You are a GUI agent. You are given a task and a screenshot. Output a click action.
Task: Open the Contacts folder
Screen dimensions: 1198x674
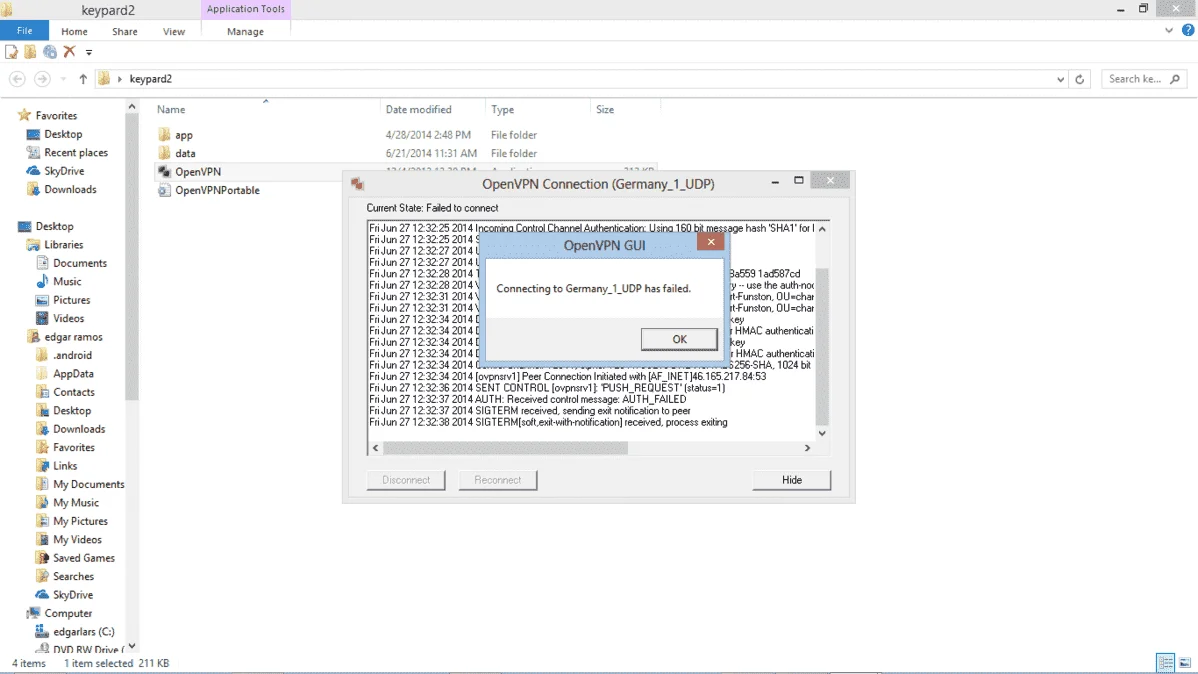(x=74, y=392)
